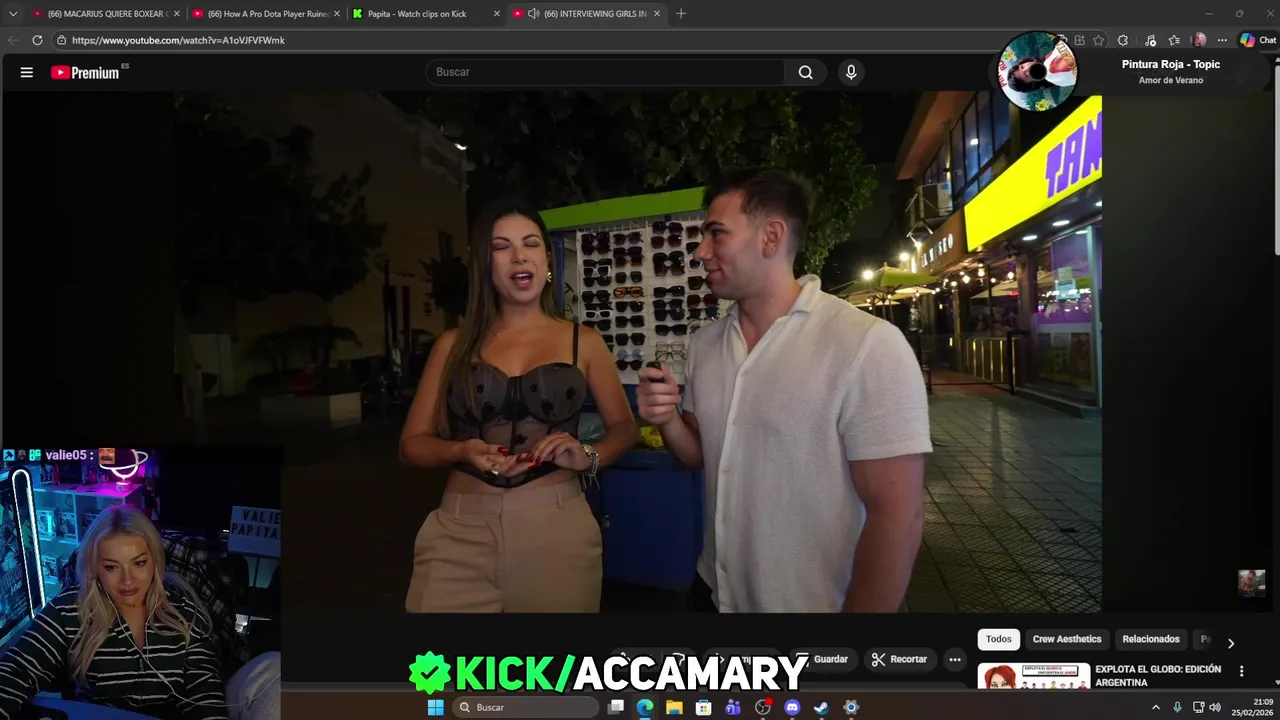Screen dimensions: 1280x720
Task: Click the YouTube search magnifier button
Action: [x=805, y=72]
